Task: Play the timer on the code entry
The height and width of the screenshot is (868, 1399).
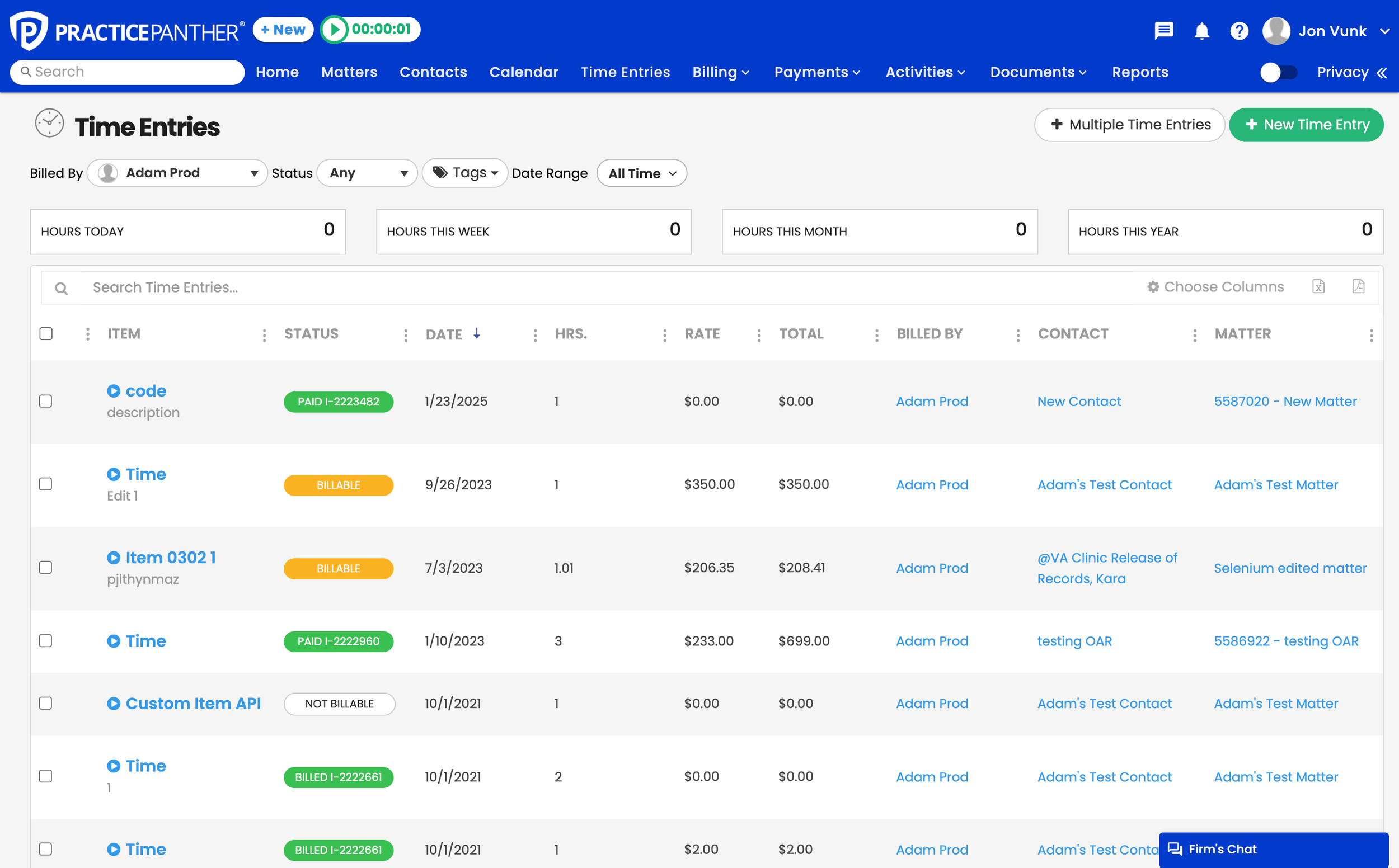Action: point(114,390)
